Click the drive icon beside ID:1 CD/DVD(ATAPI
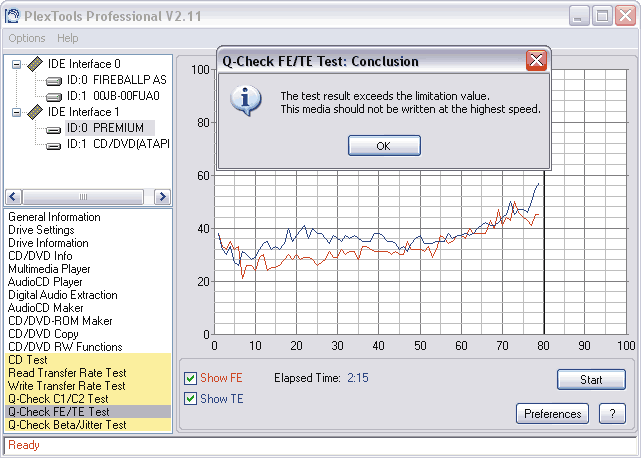 [x=54, y=146]
